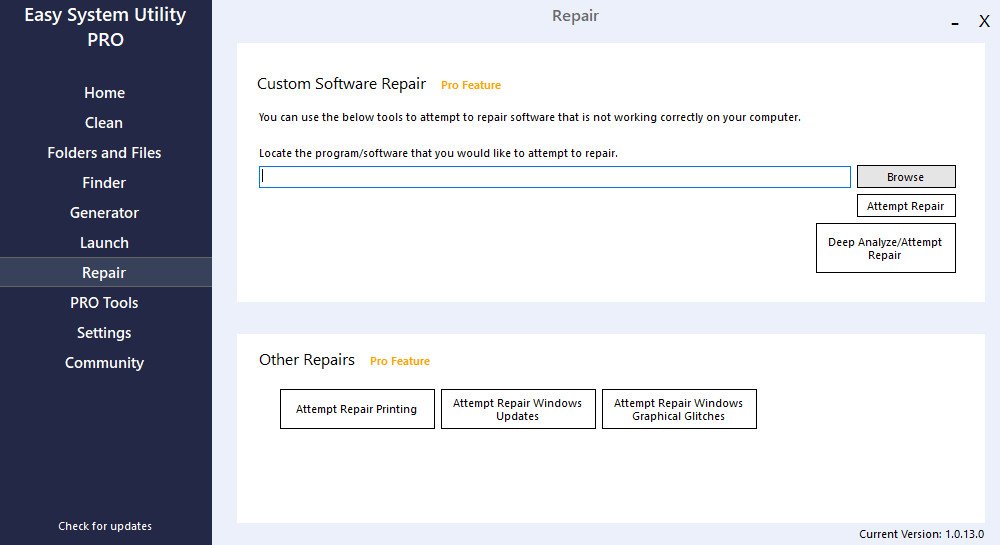This screenshot has height=545, width=1000.
Task: Open PRO Tools from sidebar
Action: point(104,303)
